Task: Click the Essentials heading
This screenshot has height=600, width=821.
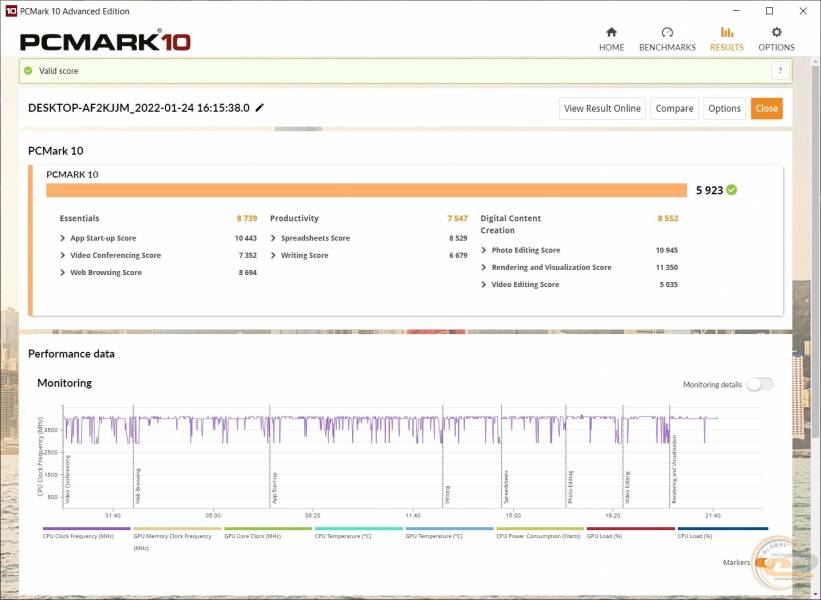Action: pos(79,218)
